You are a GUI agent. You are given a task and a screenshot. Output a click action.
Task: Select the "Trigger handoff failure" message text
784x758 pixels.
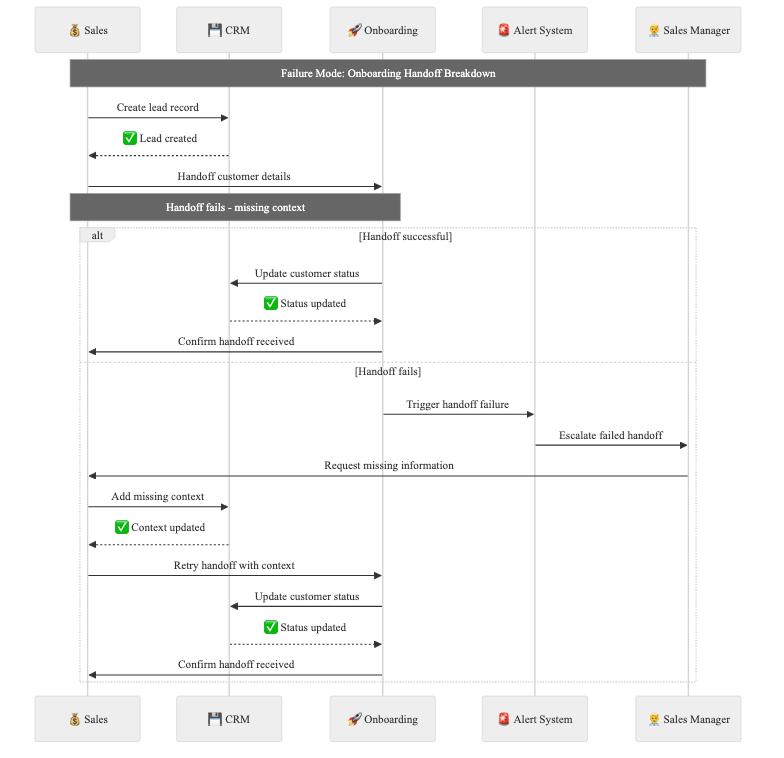point(457,405)
